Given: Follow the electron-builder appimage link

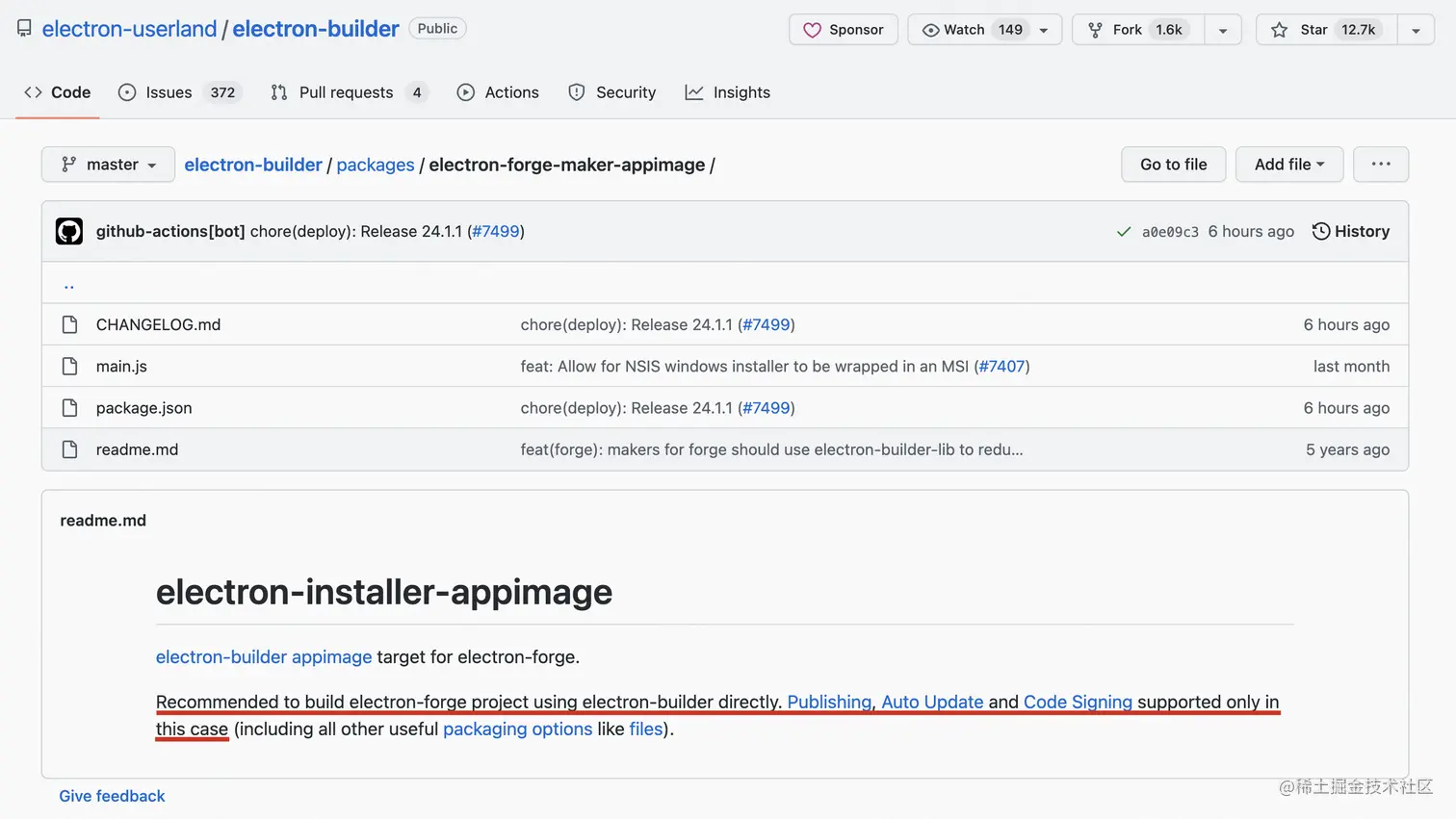Looking at the screenshot, I should pyautogui.click(x=264, y=656).
